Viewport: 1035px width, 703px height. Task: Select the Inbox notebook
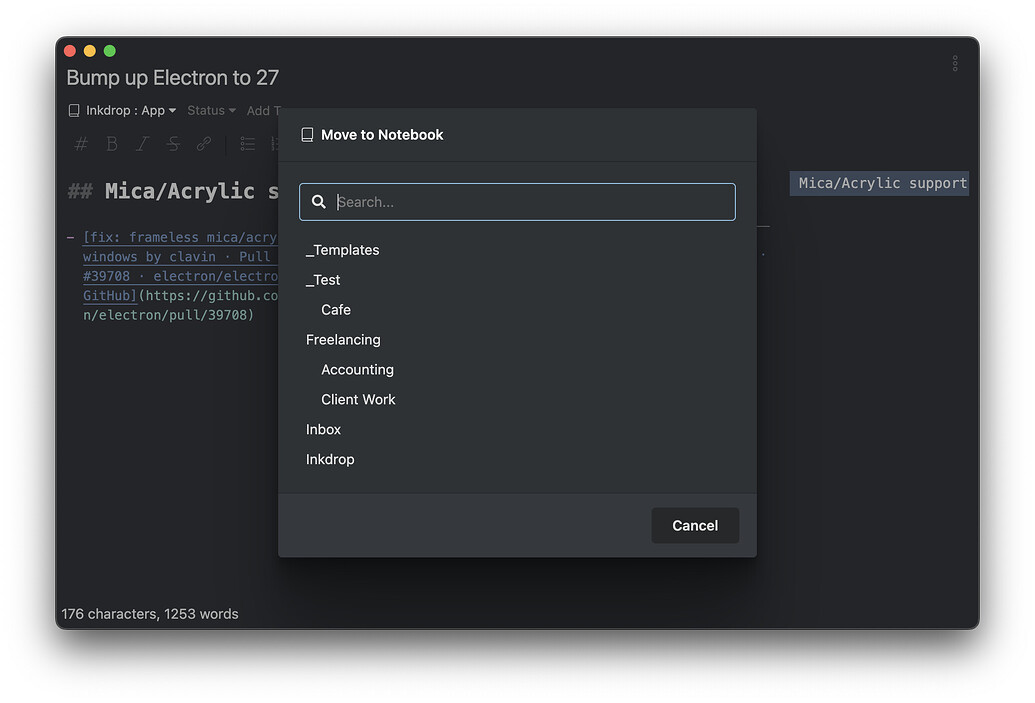(x=323, y=429)
